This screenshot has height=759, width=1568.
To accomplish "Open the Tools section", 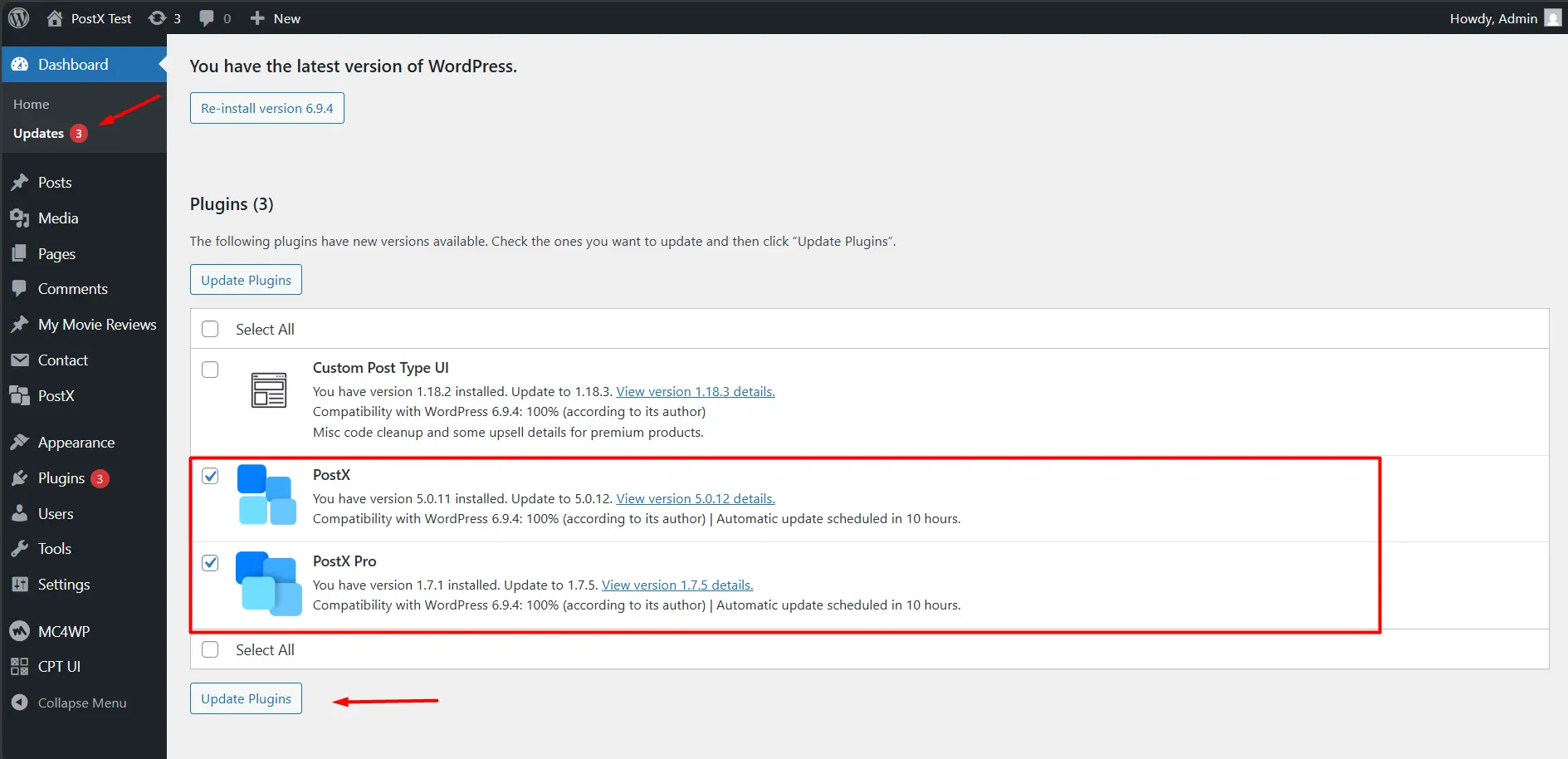I will point(52,548).
